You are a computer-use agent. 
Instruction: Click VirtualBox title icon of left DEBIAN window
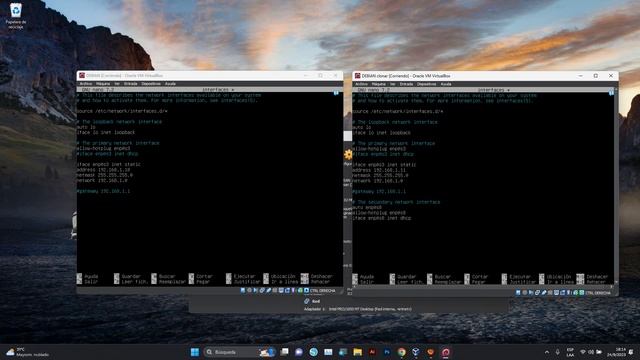(x=82, y=76)
